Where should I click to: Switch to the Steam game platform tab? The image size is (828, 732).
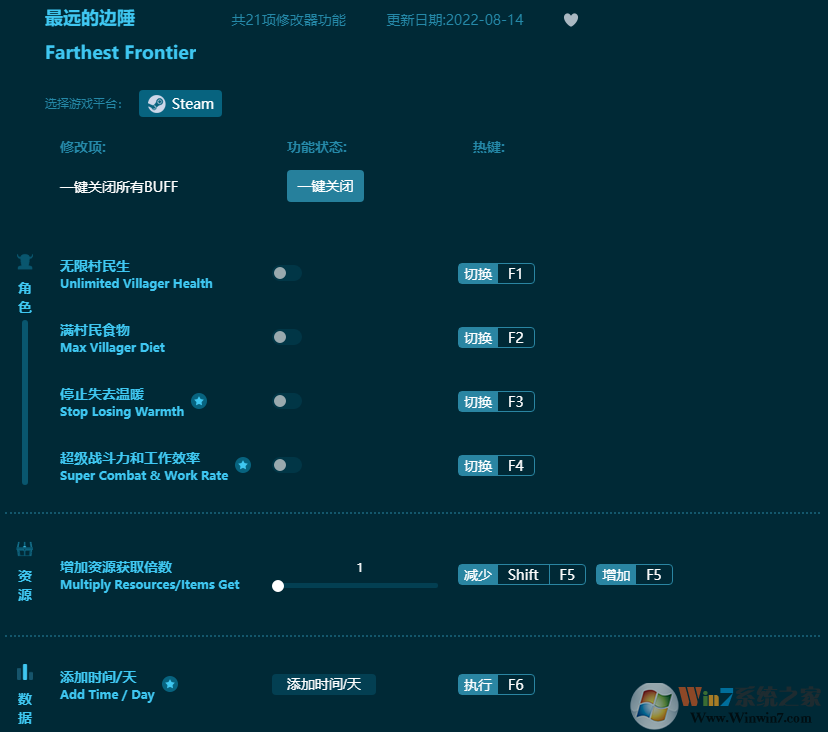click(x=180, y=103)
